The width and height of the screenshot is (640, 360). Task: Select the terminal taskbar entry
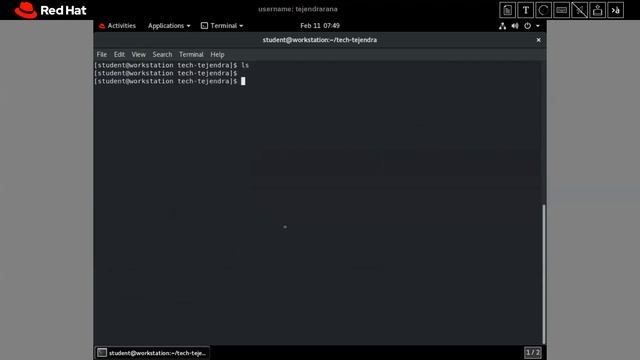[x=152, y=353]
